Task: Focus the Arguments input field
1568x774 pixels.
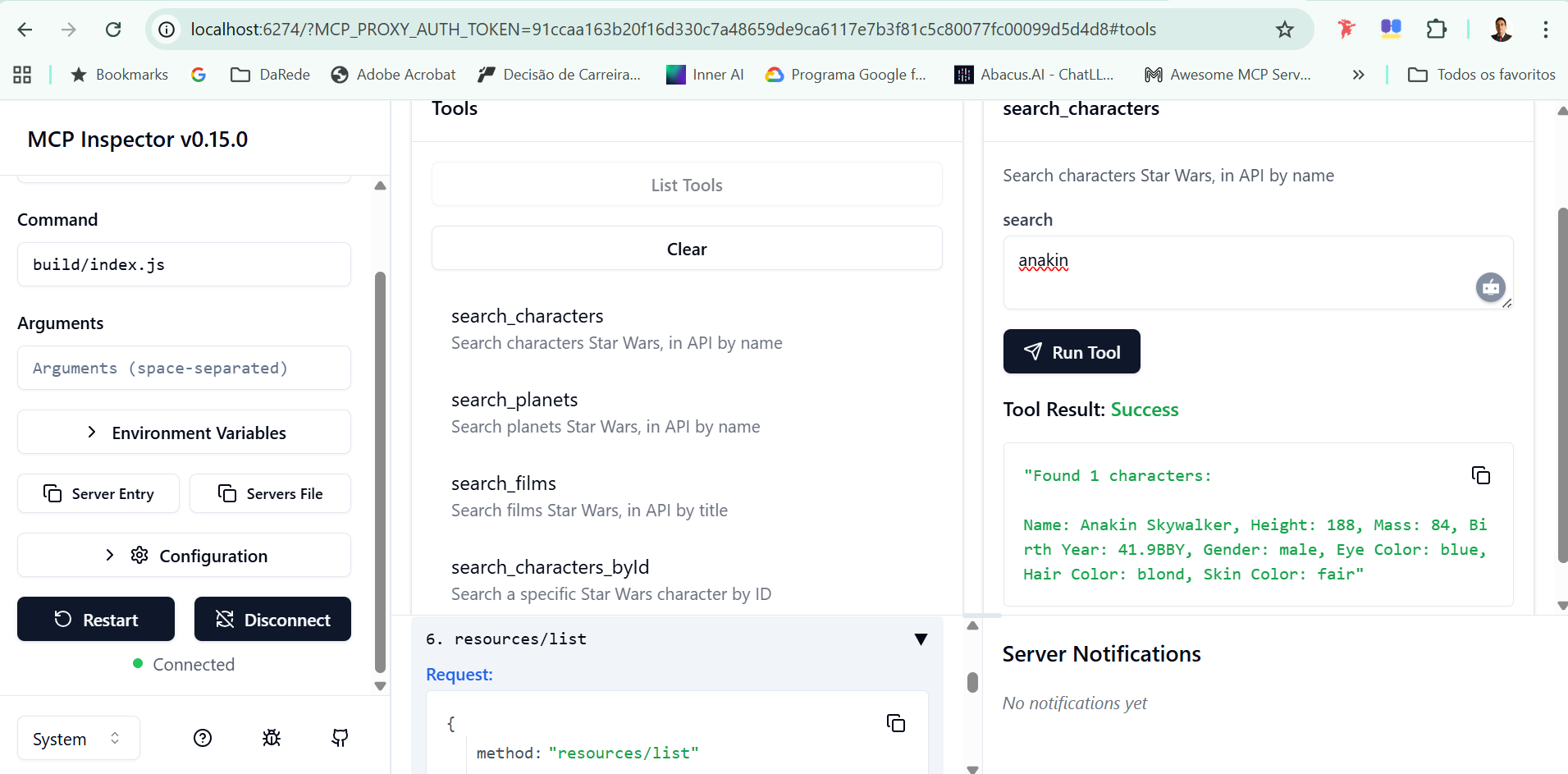Action: [x=184, y=368]
